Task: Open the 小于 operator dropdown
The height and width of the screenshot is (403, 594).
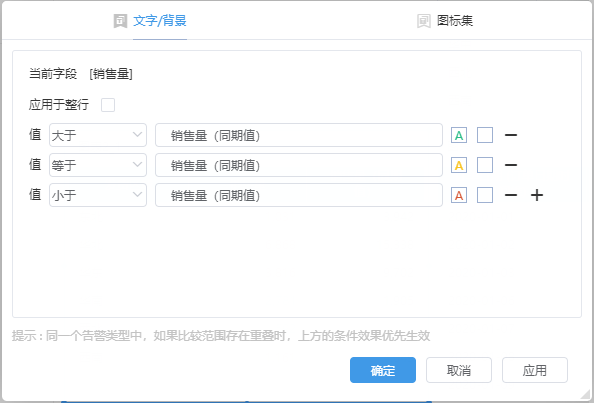Action: tap(98, 195)
